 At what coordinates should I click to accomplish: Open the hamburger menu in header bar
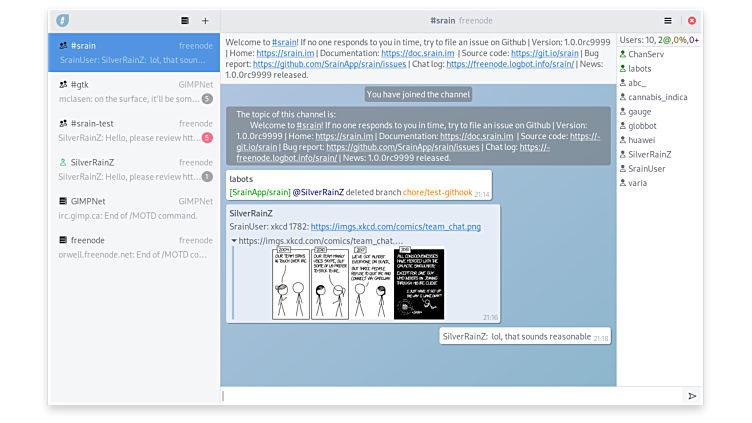pyautogui.click(x=668, y=20)
